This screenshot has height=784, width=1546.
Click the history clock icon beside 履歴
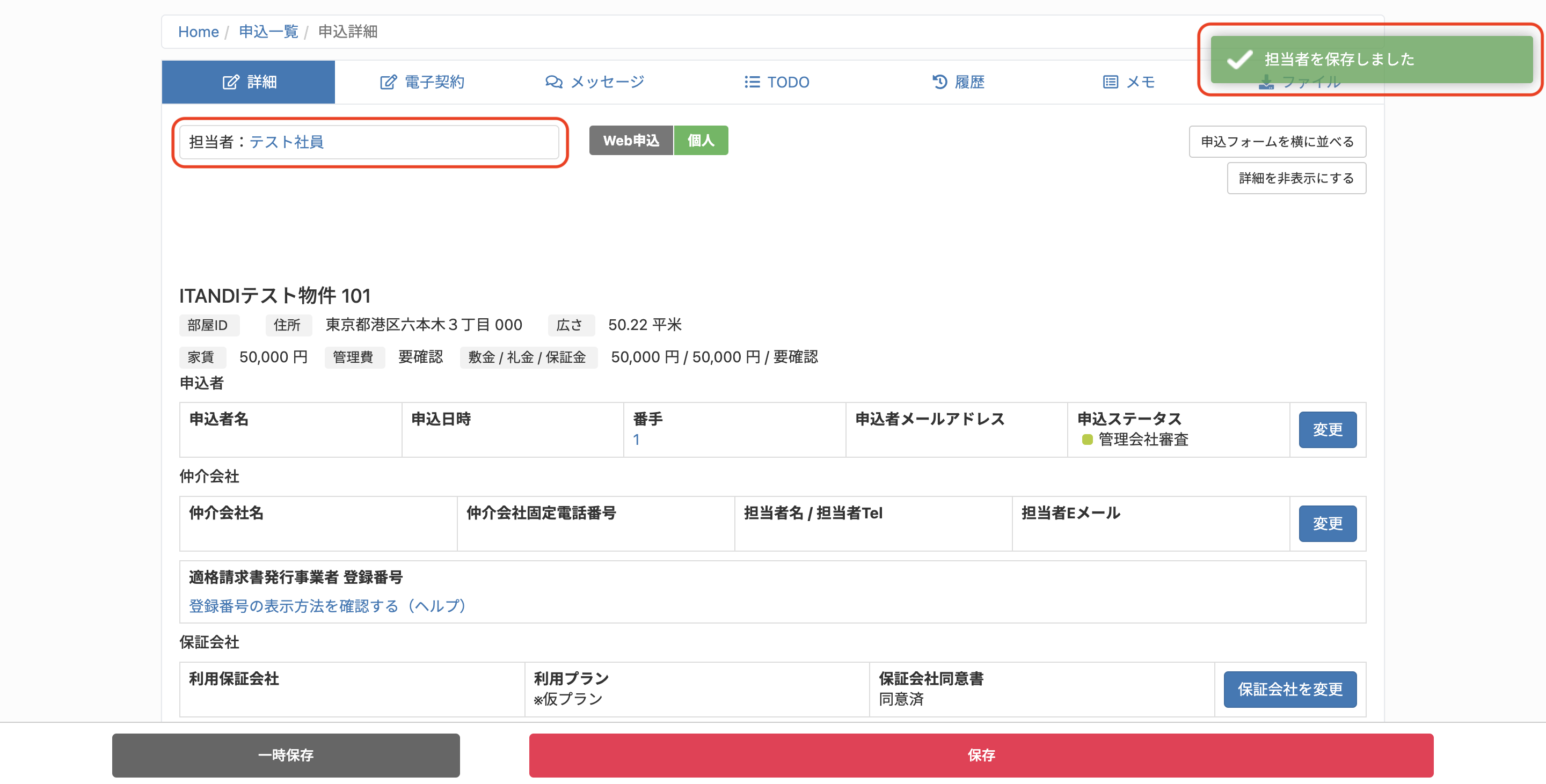tap(939, 82)
